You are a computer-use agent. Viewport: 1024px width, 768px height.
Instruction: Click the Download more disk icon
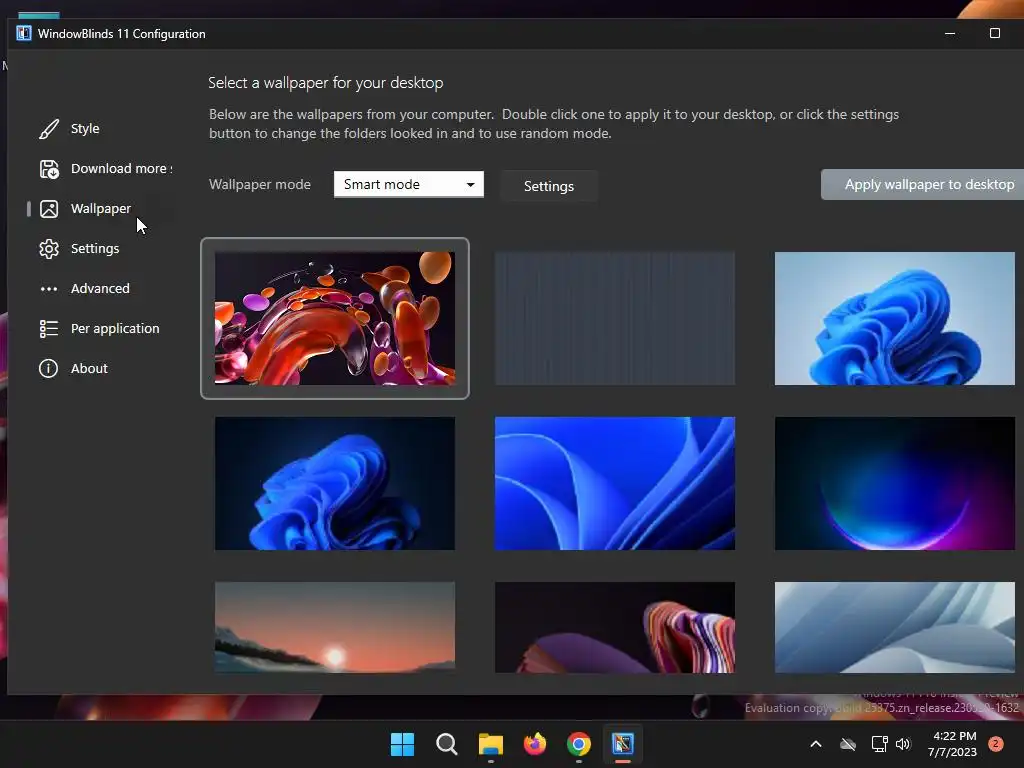48,168
